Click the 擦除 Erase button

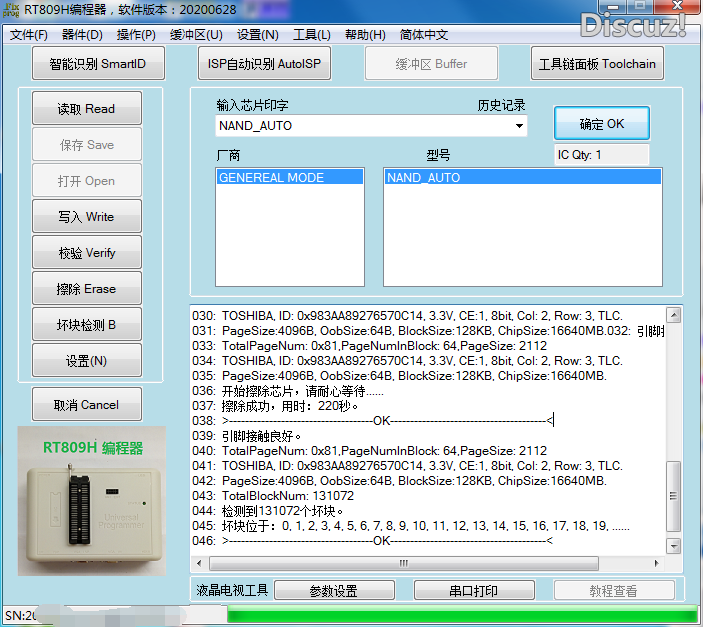pos(87,289)
